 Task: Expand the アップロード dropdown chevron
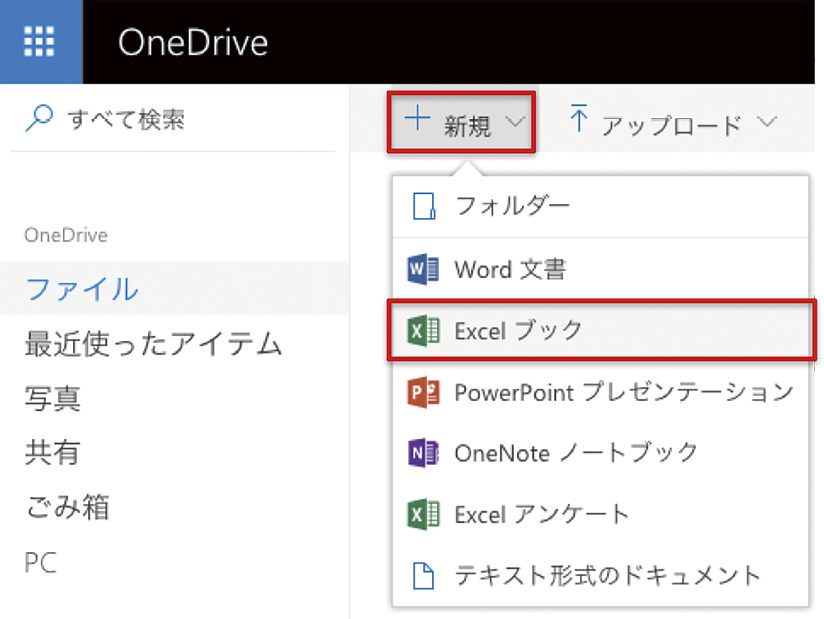767,122
